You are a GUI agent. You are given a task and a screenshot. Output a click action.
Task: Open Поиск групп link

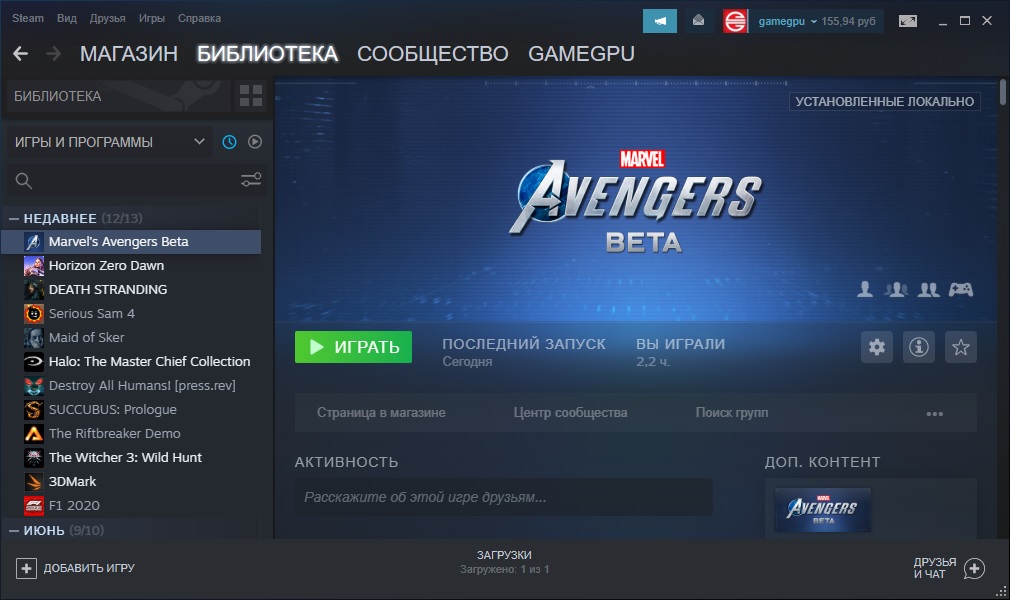click(732, 412)
